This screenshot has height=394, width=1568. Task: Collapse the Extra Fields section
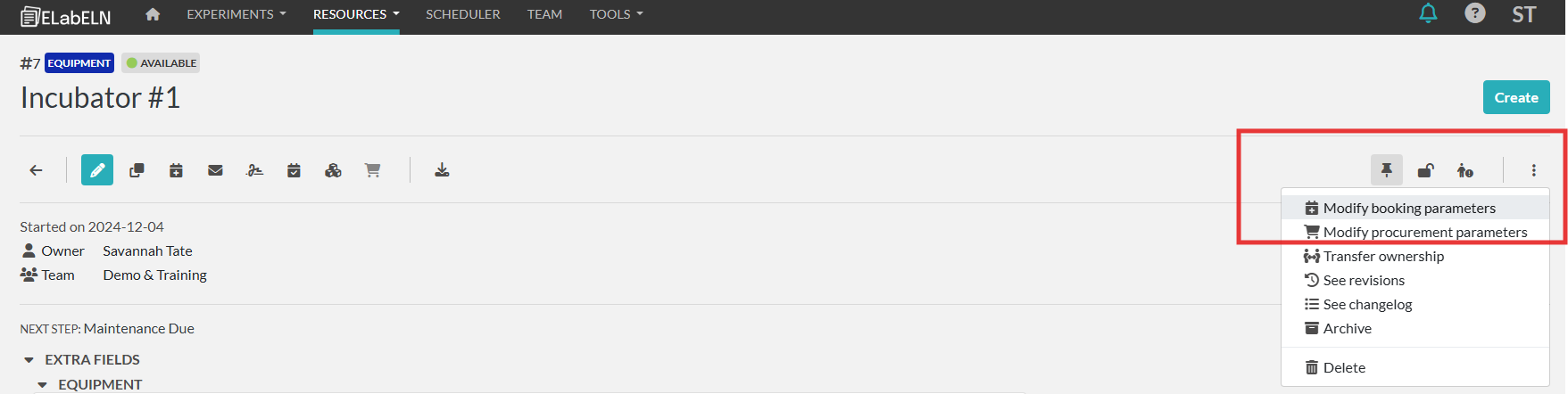(x=29, y=360)
